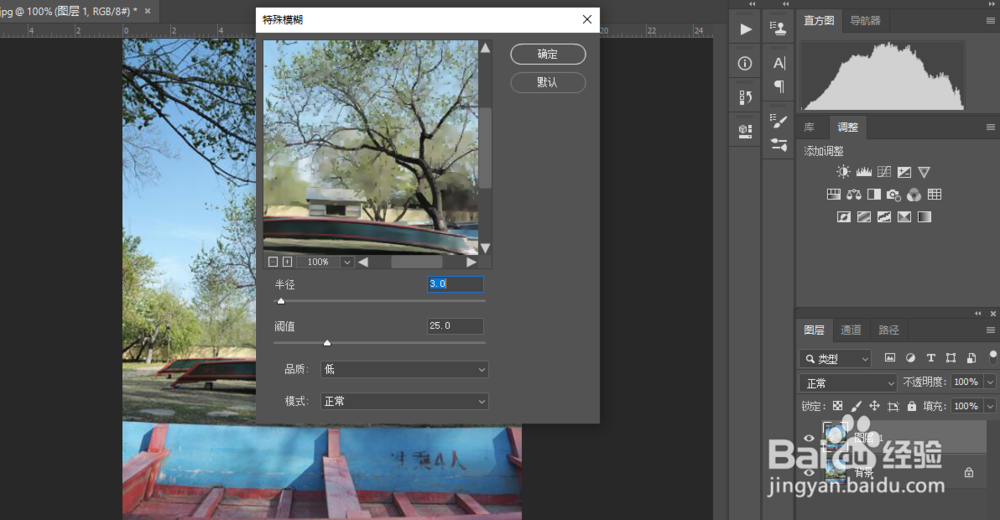The height and width of the screenshot is (520, 1000).
Task: Add a Selective Color adjustment
Action: click(x=904, y=217)
